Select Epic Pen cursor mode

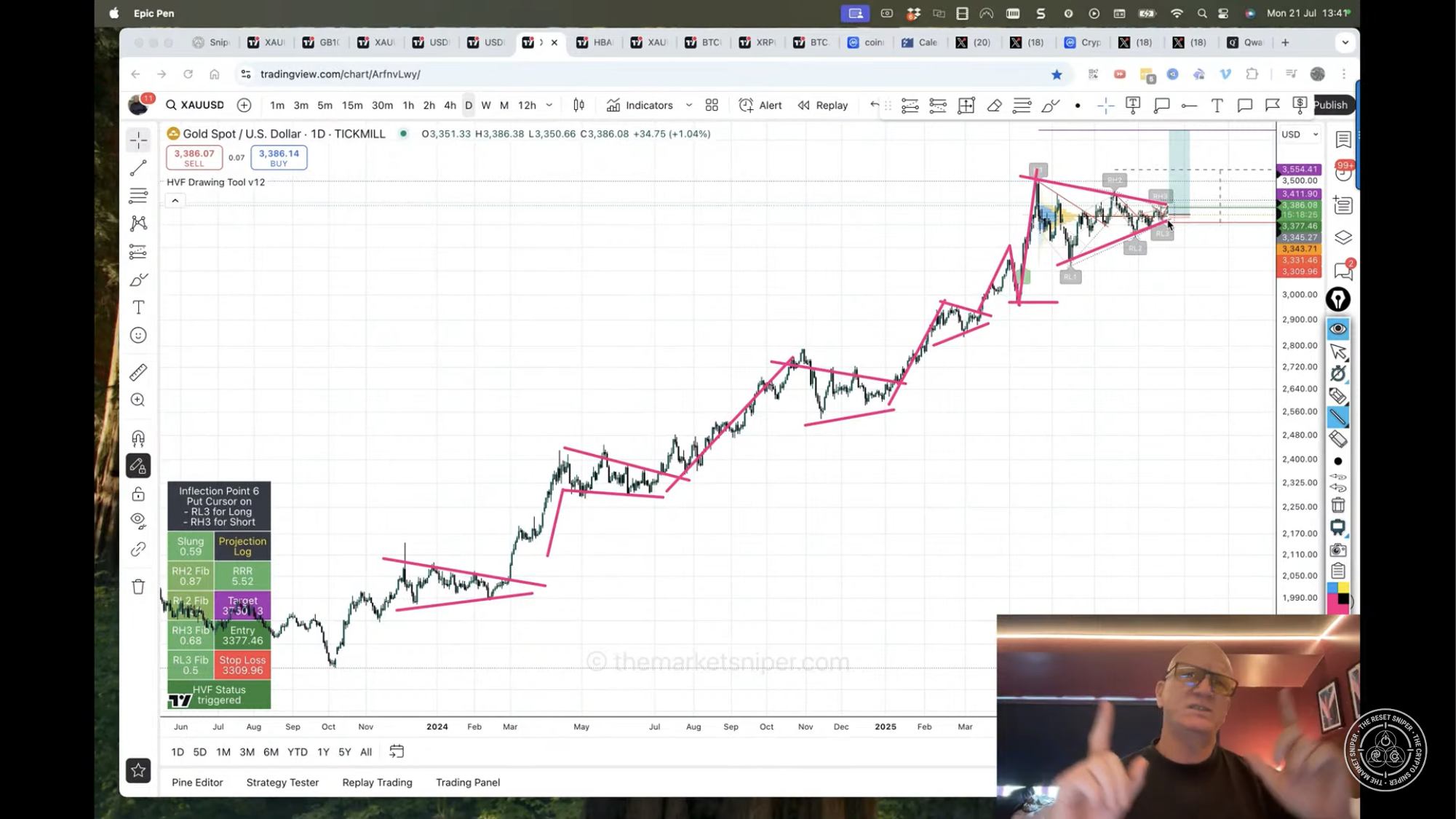[x=1337, y=352]
